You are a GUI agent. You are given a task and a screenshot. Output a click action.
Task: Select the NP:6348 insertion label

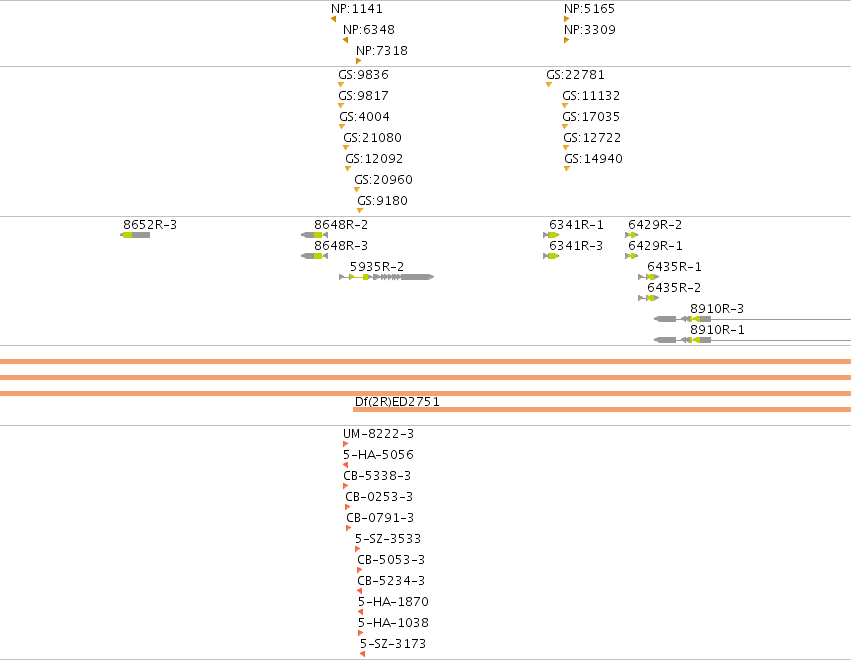[369, 30]
